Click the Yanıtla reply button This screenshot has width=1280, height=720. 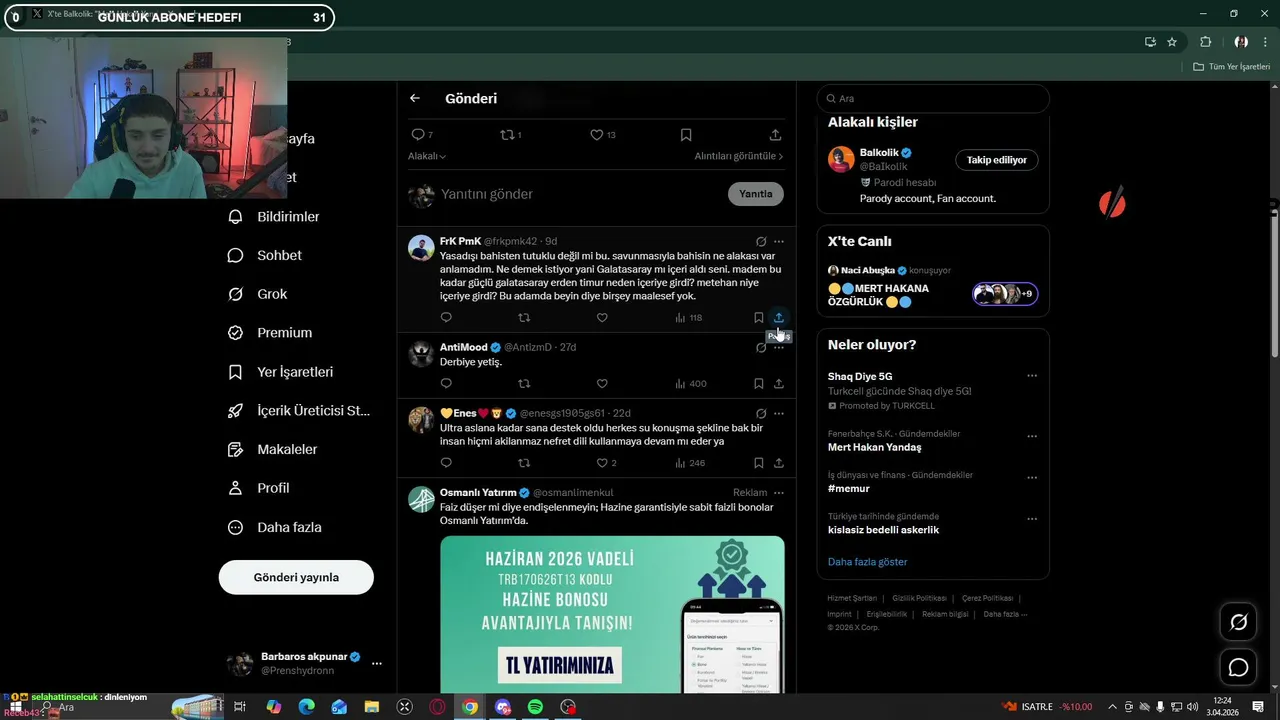pyautogui.click(x=756, y=194)
